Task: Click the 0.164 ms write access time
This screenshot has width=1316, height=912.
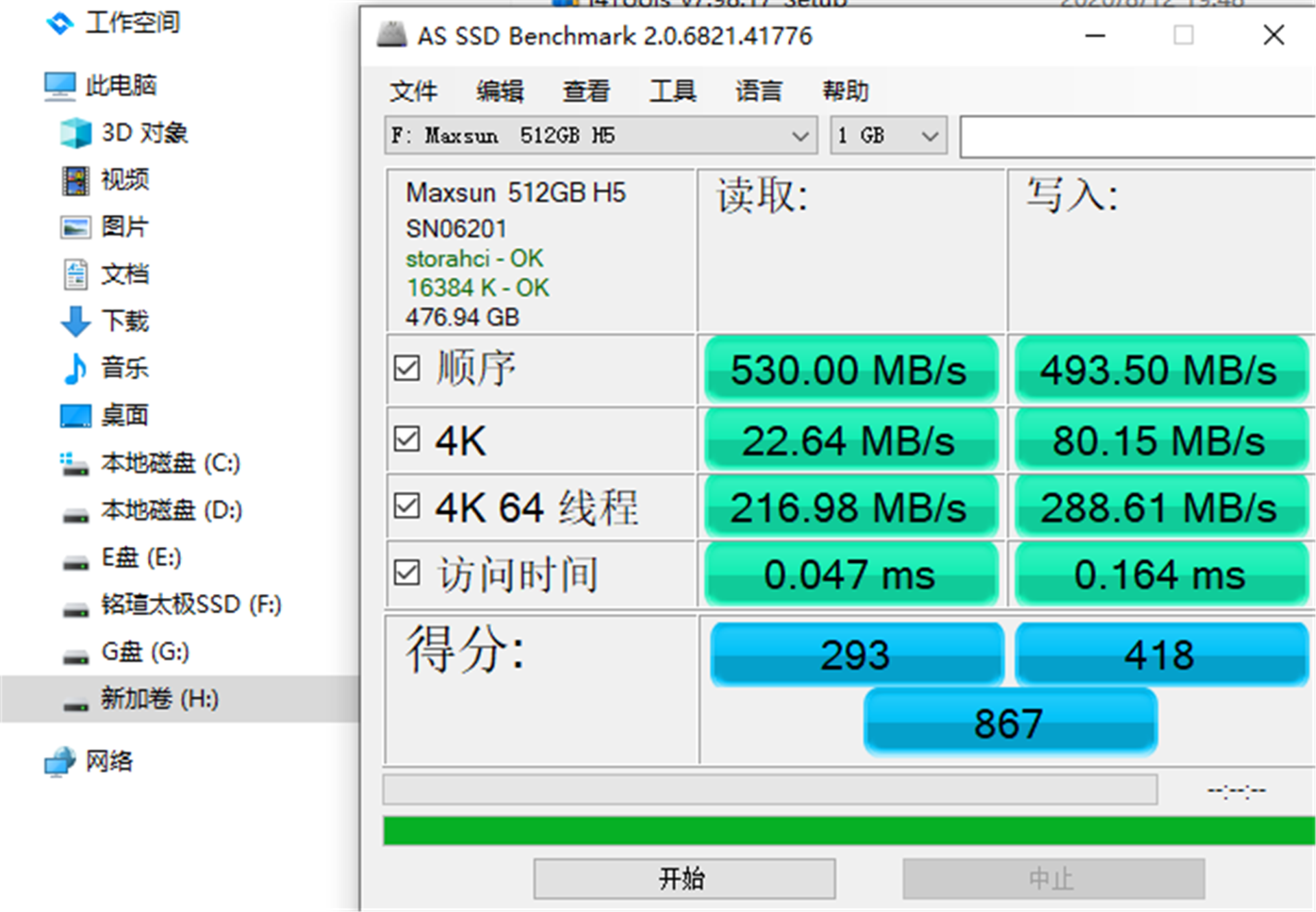Action: click(1161, 574)
